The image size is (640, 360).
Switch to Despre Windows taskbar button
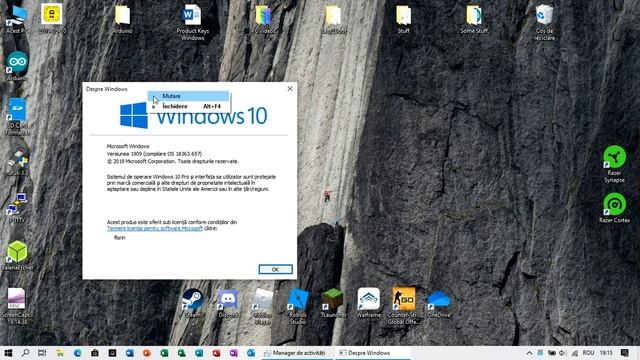pyautogui.click(x=373, y=353)
